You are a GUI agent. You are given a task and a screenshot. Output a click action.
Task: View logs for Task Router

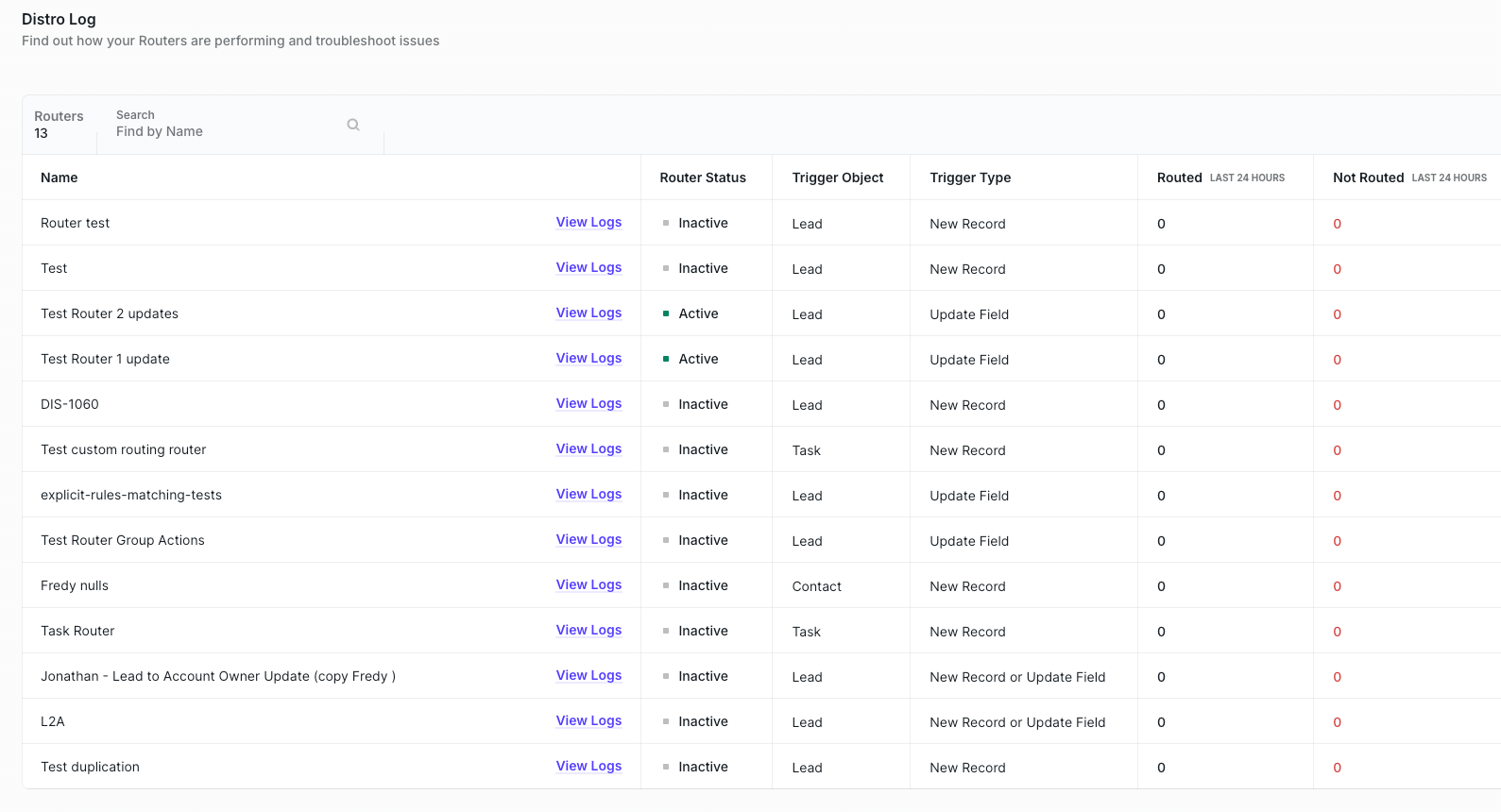pos(588,630)
